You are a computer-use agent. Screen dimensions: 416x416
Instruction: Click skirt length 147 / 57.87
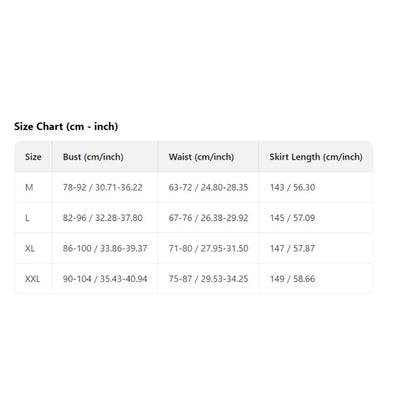tap(292, 248)
